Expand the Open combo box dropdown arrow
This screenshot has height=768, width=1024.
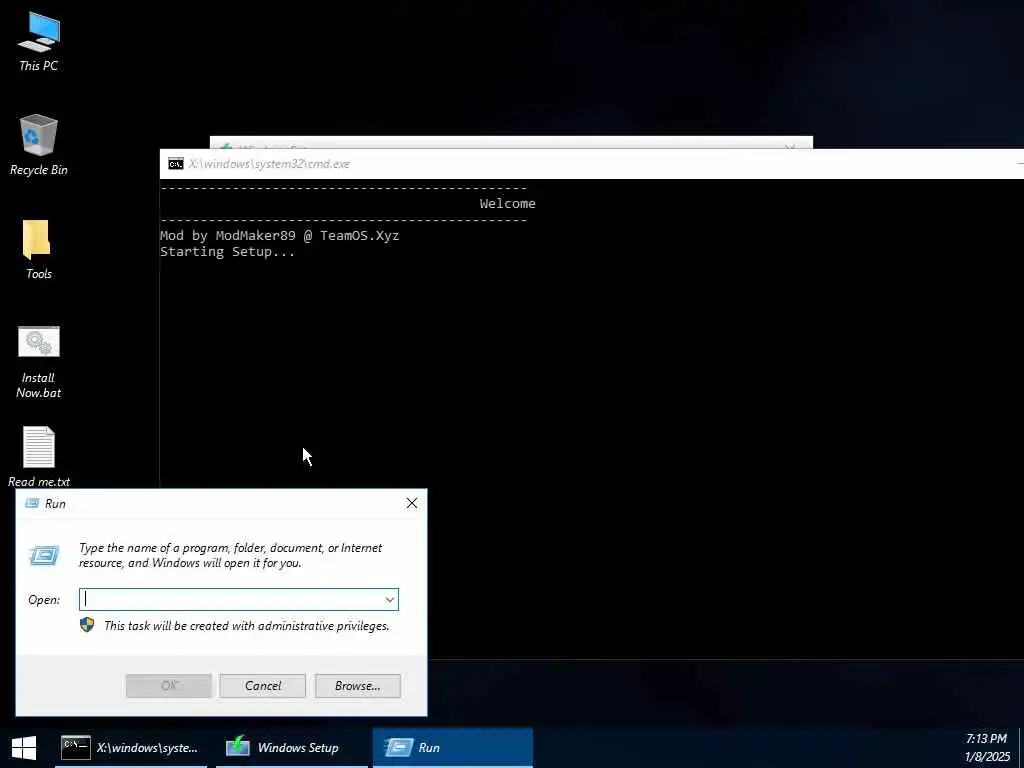(x=390, y=600)
